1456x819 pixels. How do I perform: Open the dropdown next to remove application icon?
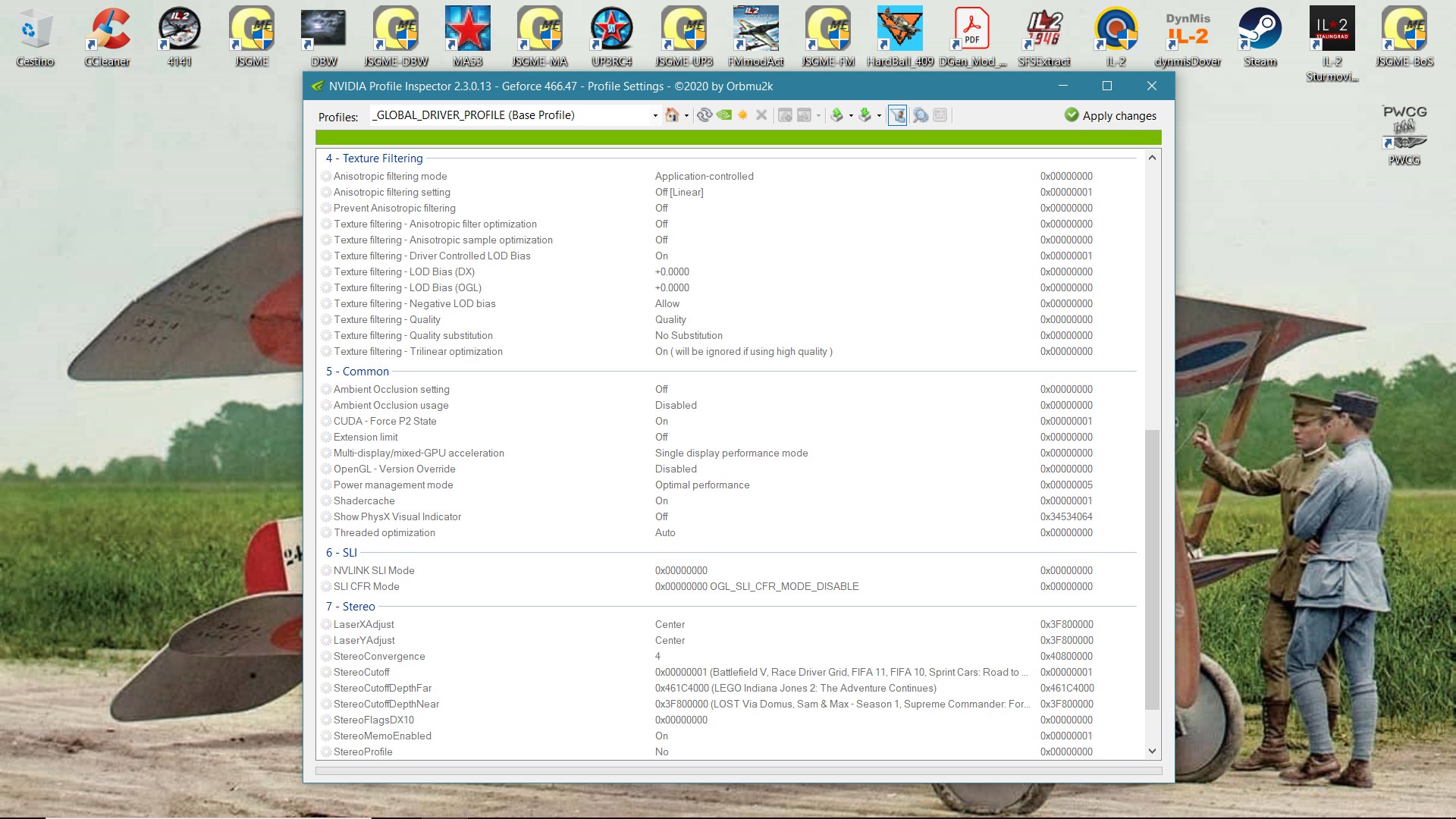coord(818,116)
